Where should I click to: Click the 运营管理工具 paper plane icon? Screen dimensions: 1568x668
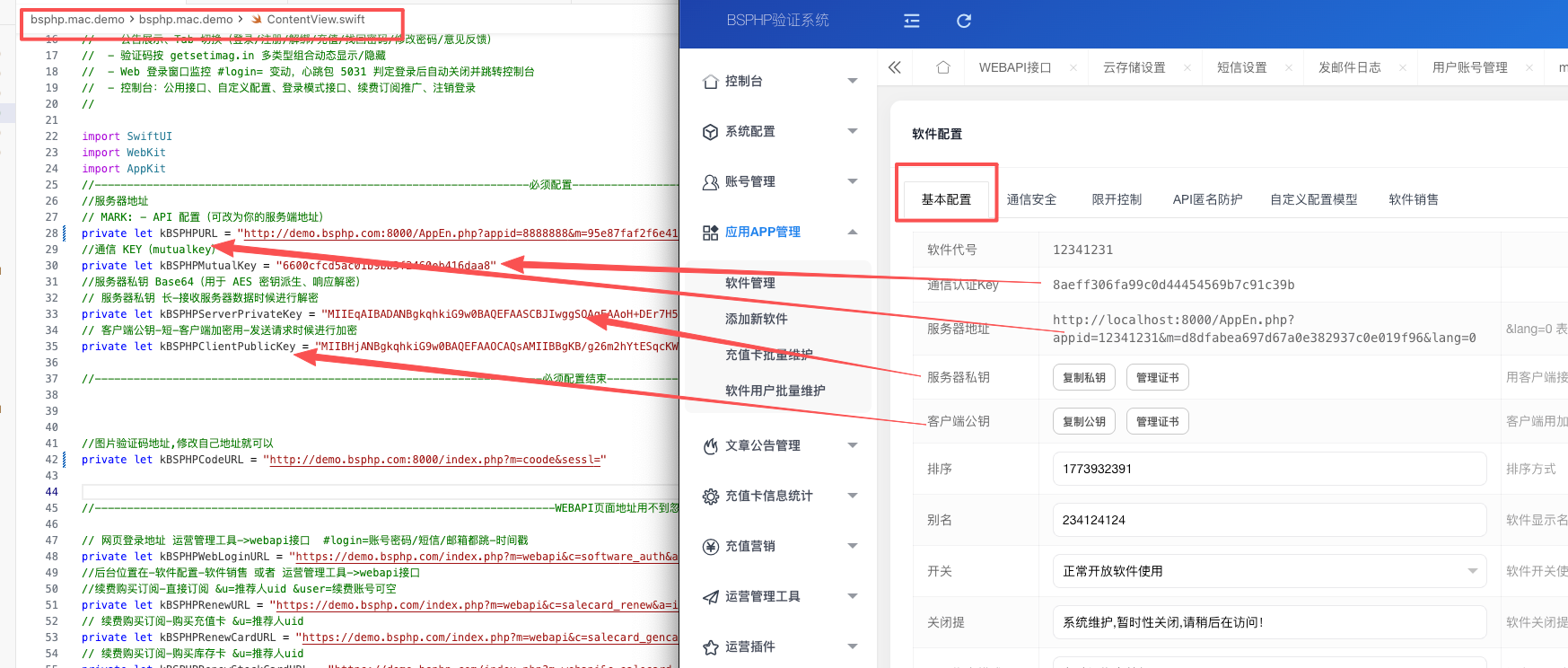(x=710, y=597)
